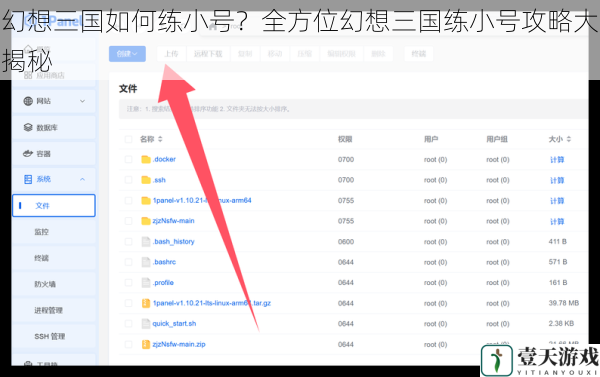Image resolution: width=600 pixels, height=377 pixels.
Task: Open the .bash_history file link
Action: click(x=174, y=242)
